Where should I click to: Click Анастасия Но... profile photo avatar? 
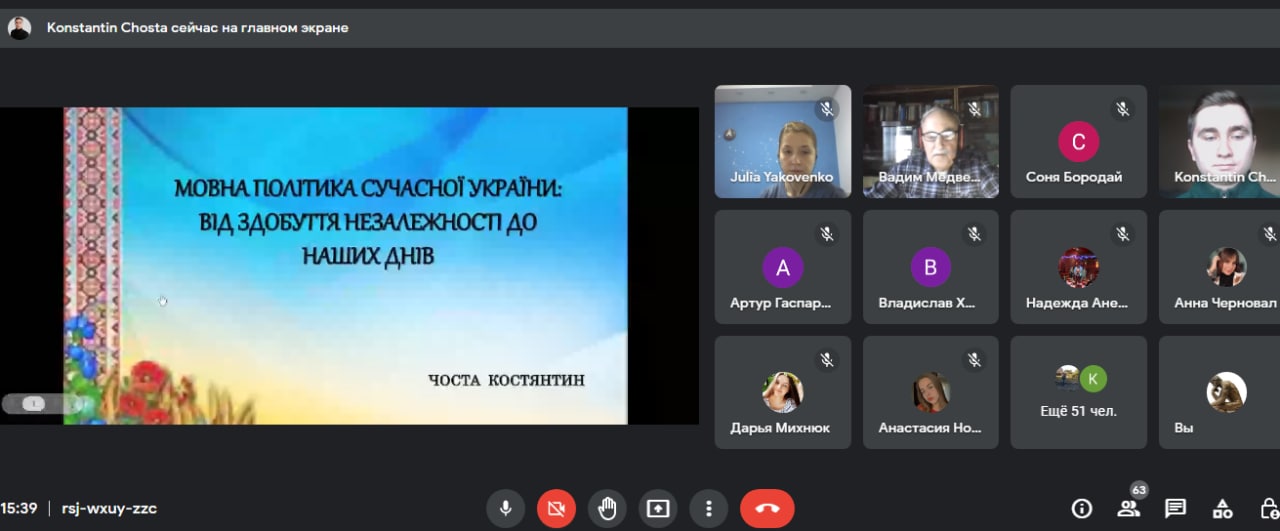(x=931, y=392)
